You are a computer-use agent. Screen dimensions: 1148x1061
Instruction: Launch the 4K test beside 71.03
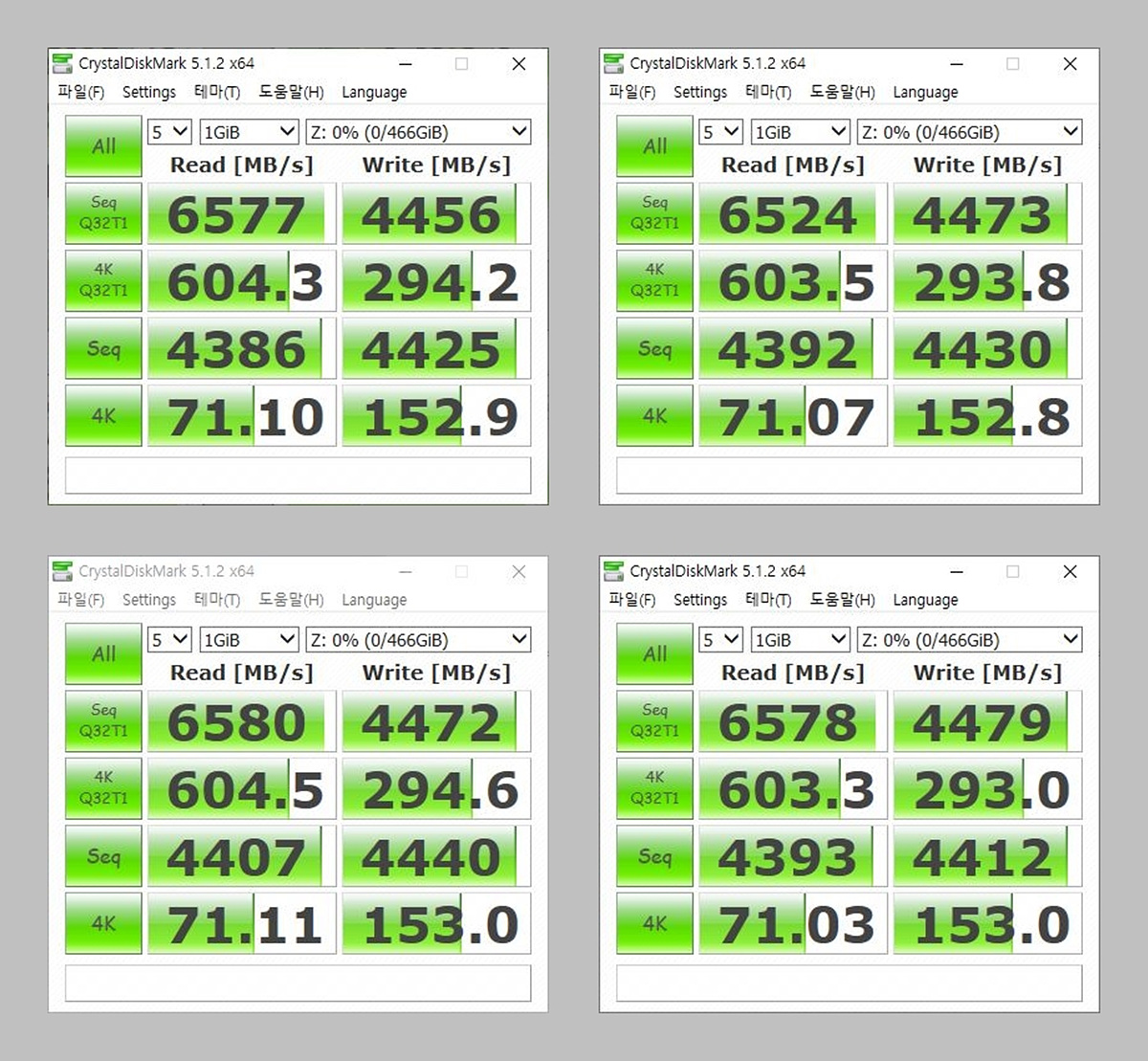click(x=654, y=923)
